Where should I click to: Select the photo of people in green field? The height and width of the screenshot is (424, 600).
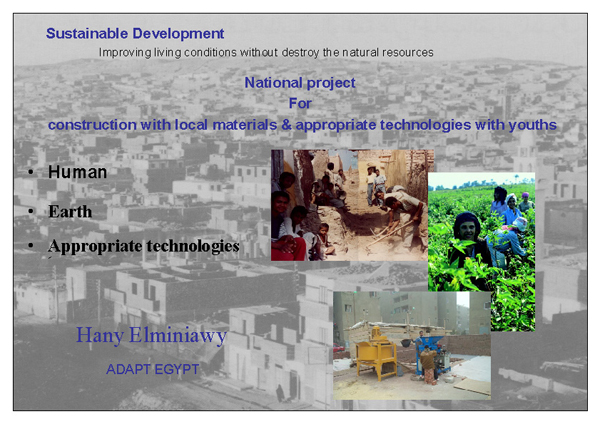pyautogui.click(x=480, y=252)
